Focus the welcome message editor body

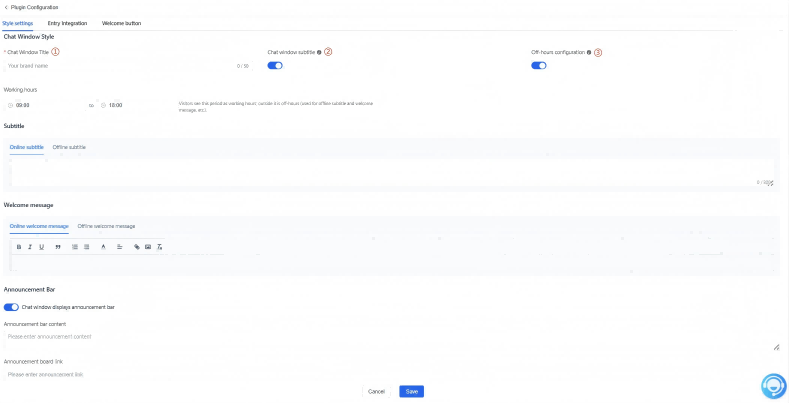[x=392, y=263]
